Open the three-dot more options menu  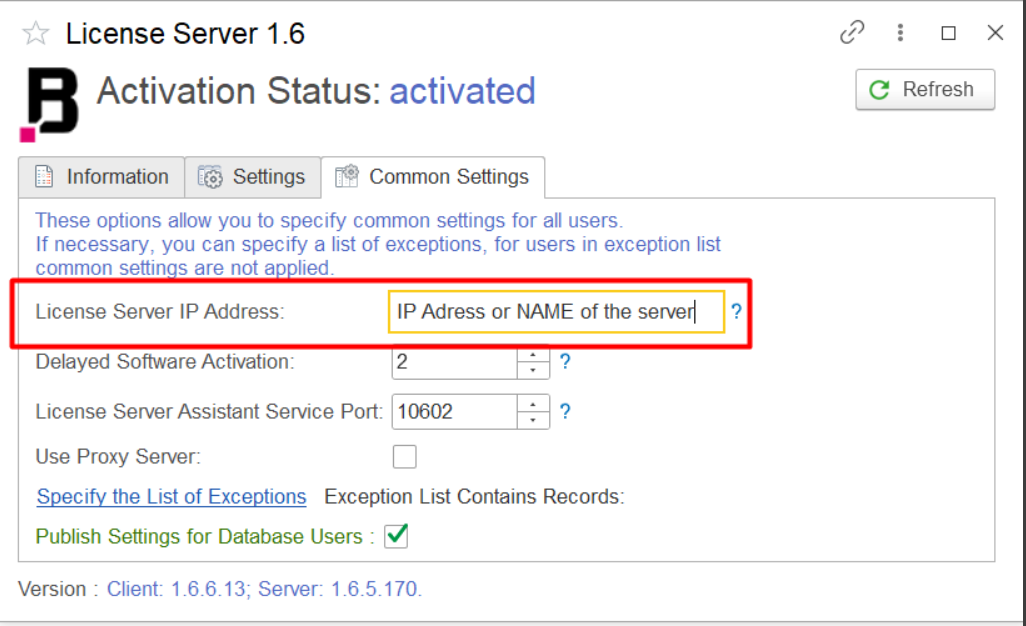coord(901,33)
